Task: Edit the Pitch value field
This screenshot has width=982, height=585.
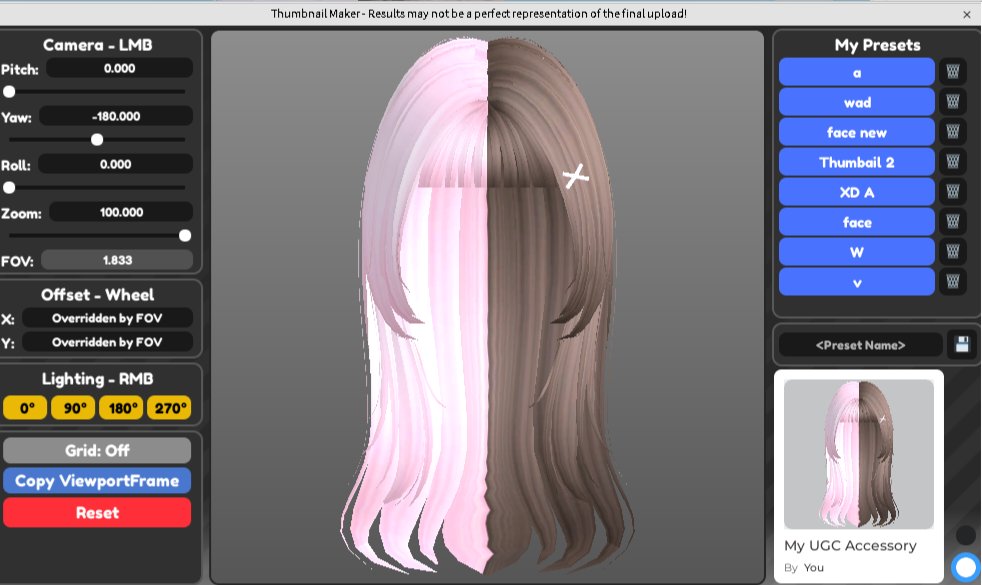Action: (119, 68)
